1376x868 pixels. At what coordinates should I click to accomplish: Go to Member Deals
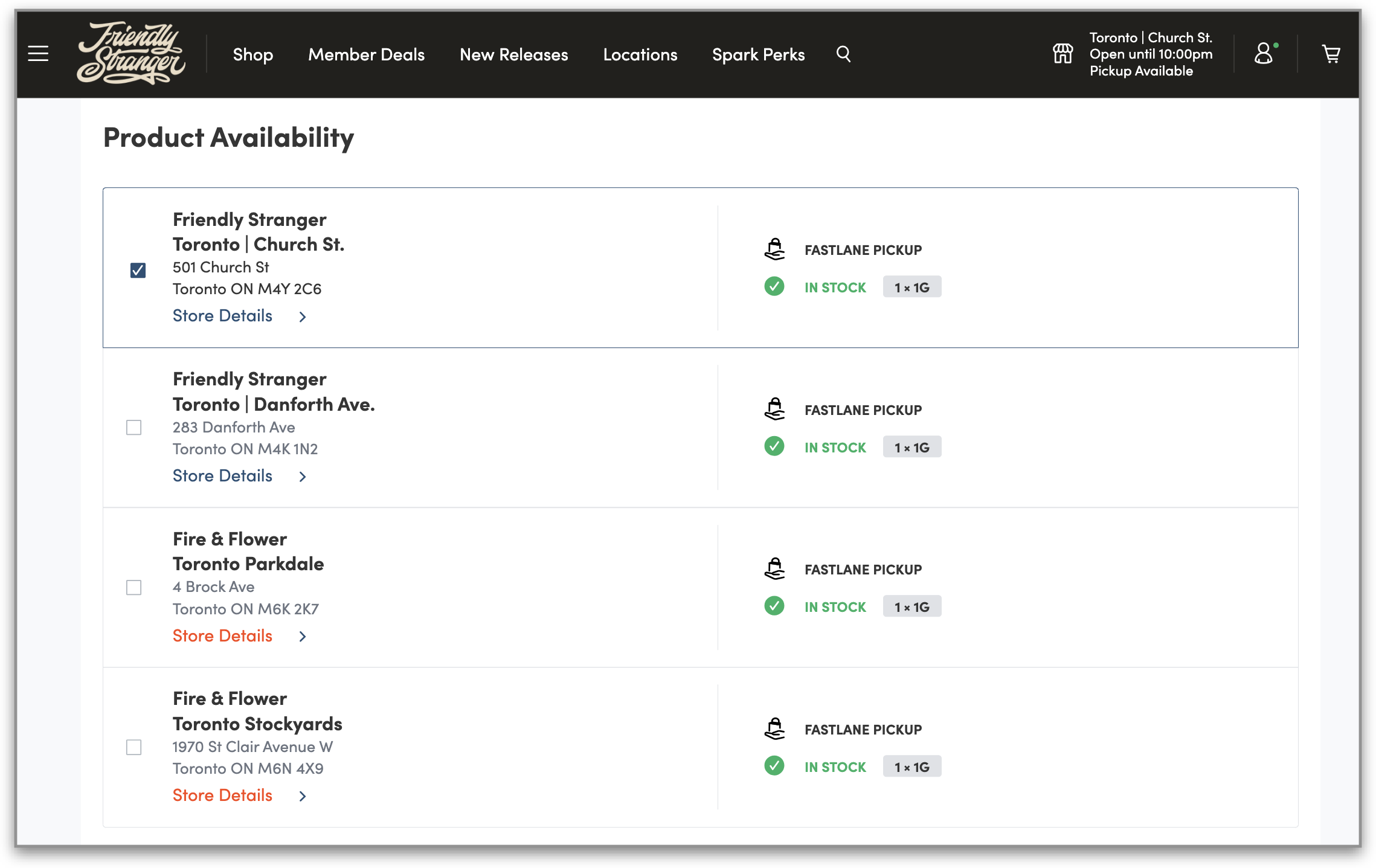tap(366, 54)
